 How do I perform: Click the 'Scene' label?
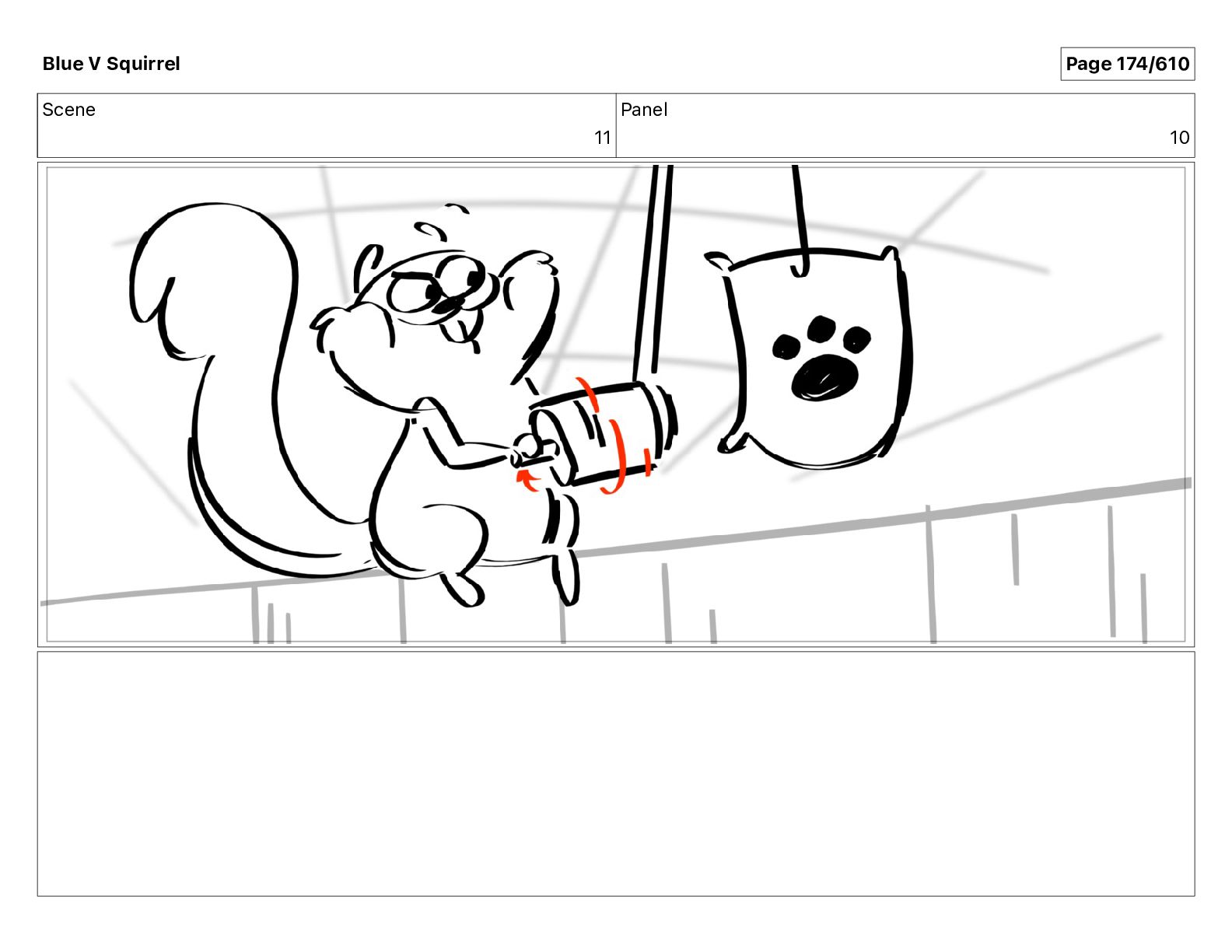click(x=69, y=110)
